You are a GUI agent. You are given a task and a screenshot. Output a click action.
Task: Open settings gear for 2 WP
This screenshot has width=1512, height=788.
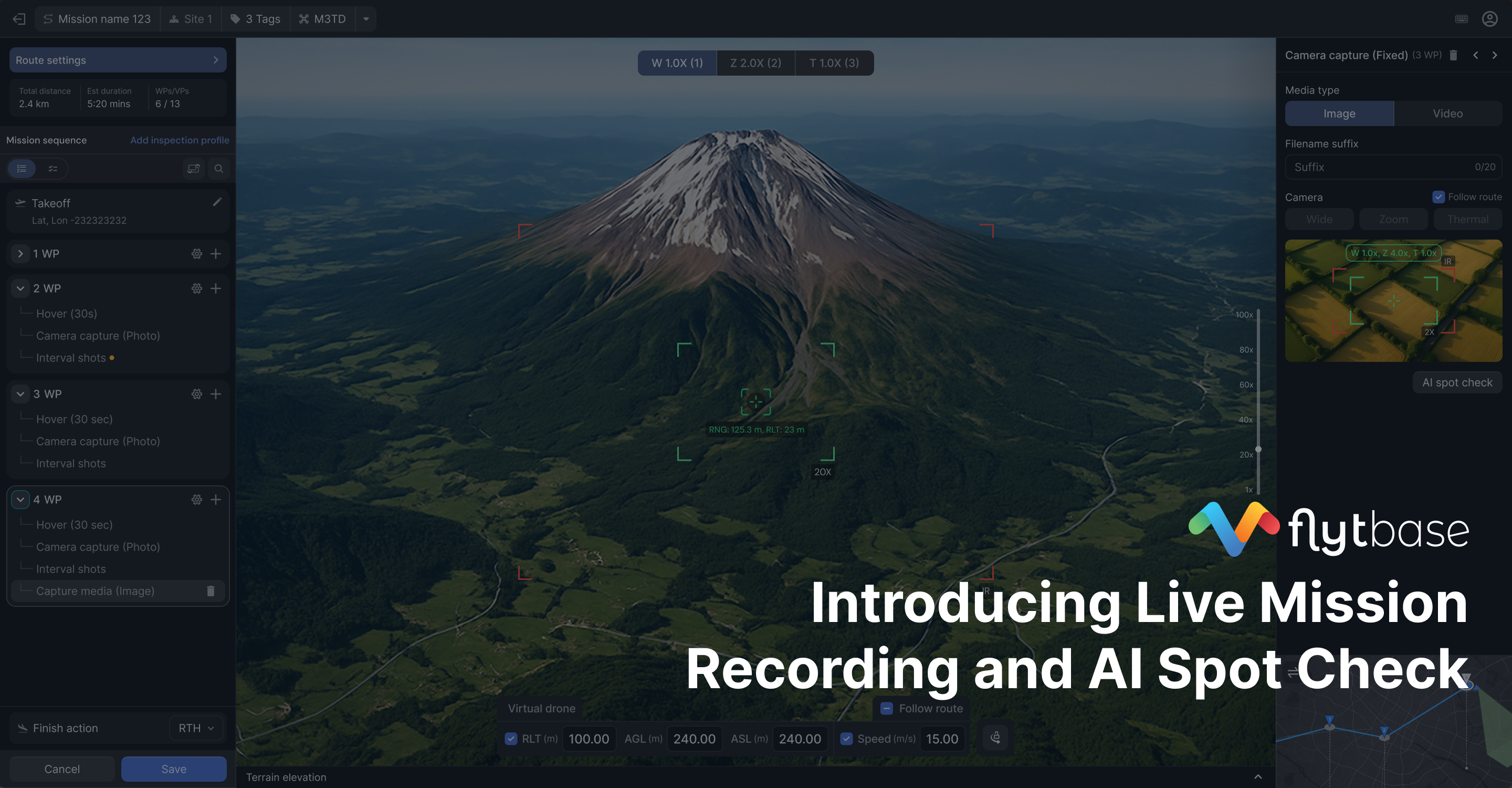point(197,288)
